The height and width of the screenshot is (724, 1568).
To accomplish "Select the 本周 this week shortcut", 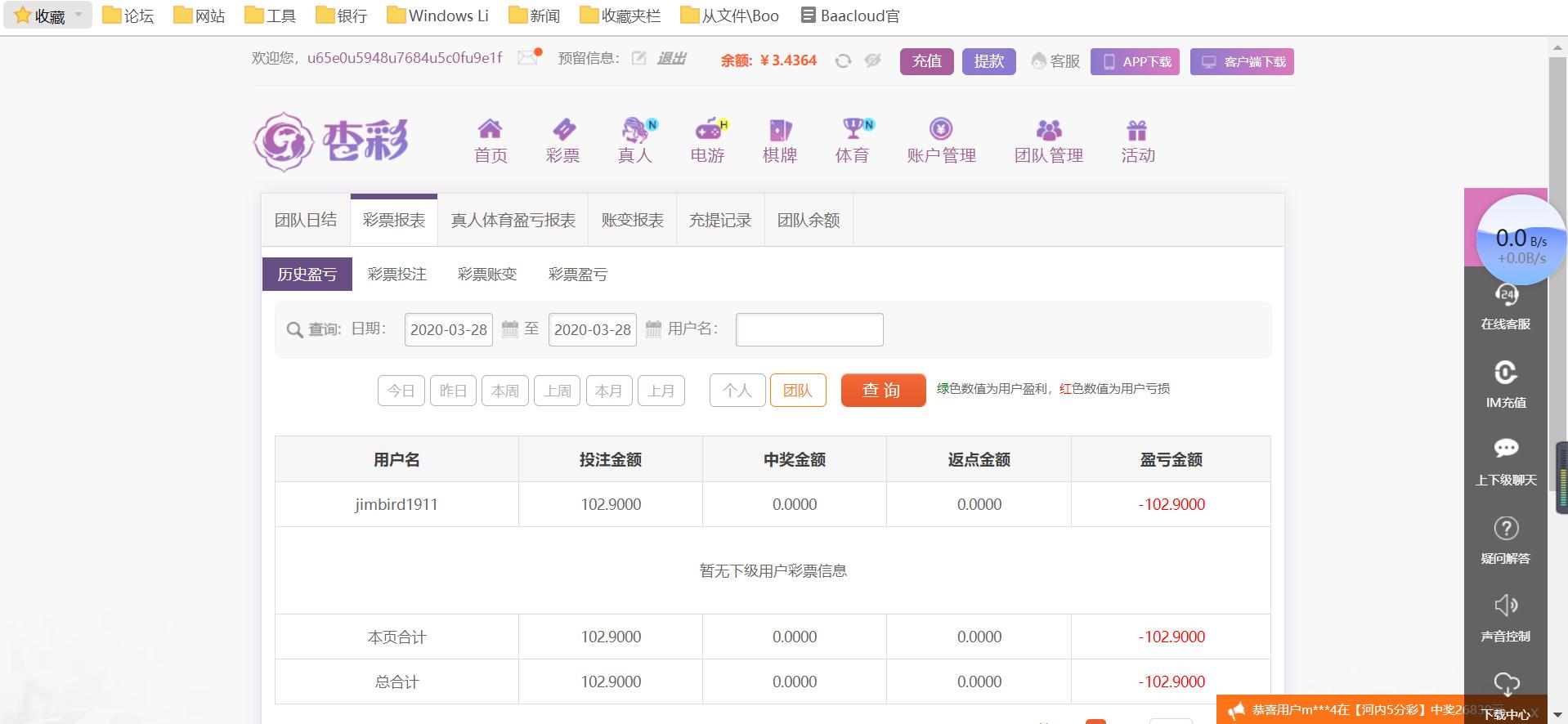I will 505,391.
